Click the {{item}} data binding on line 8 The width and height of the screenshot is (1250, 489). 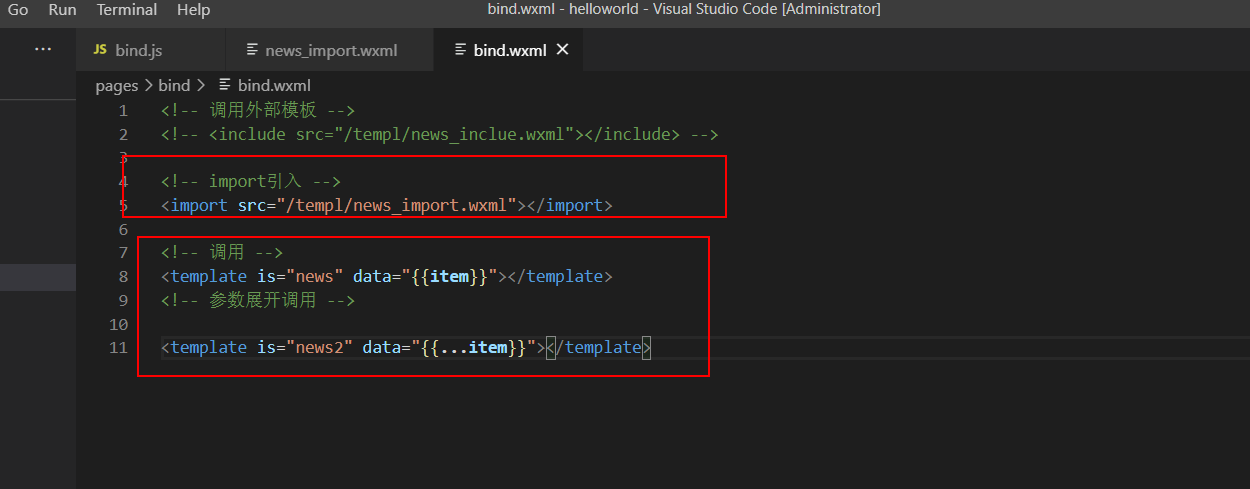(449, 276)
